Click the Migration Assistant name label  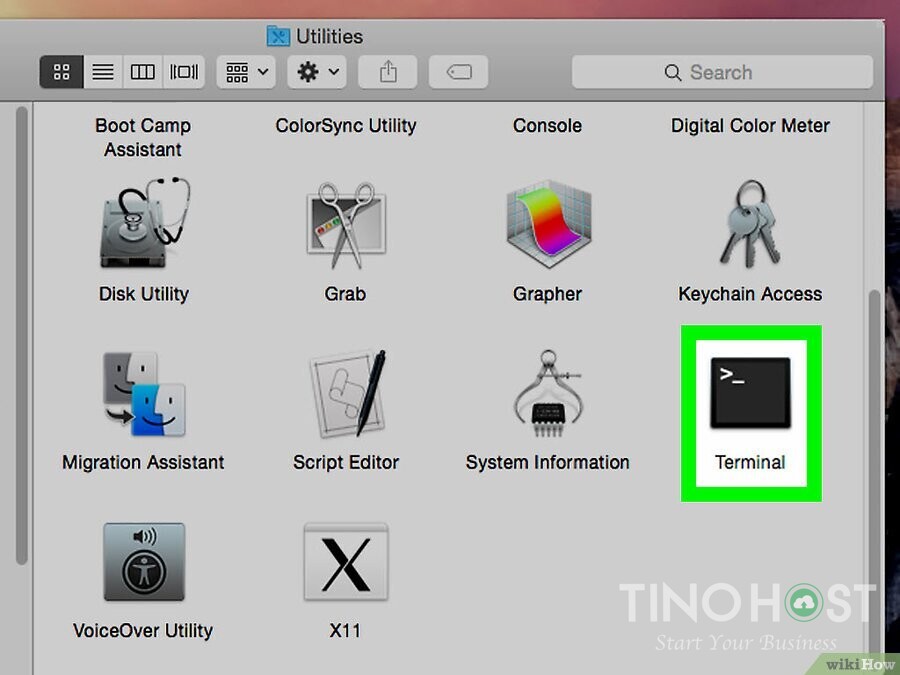(x=143, y=463)
